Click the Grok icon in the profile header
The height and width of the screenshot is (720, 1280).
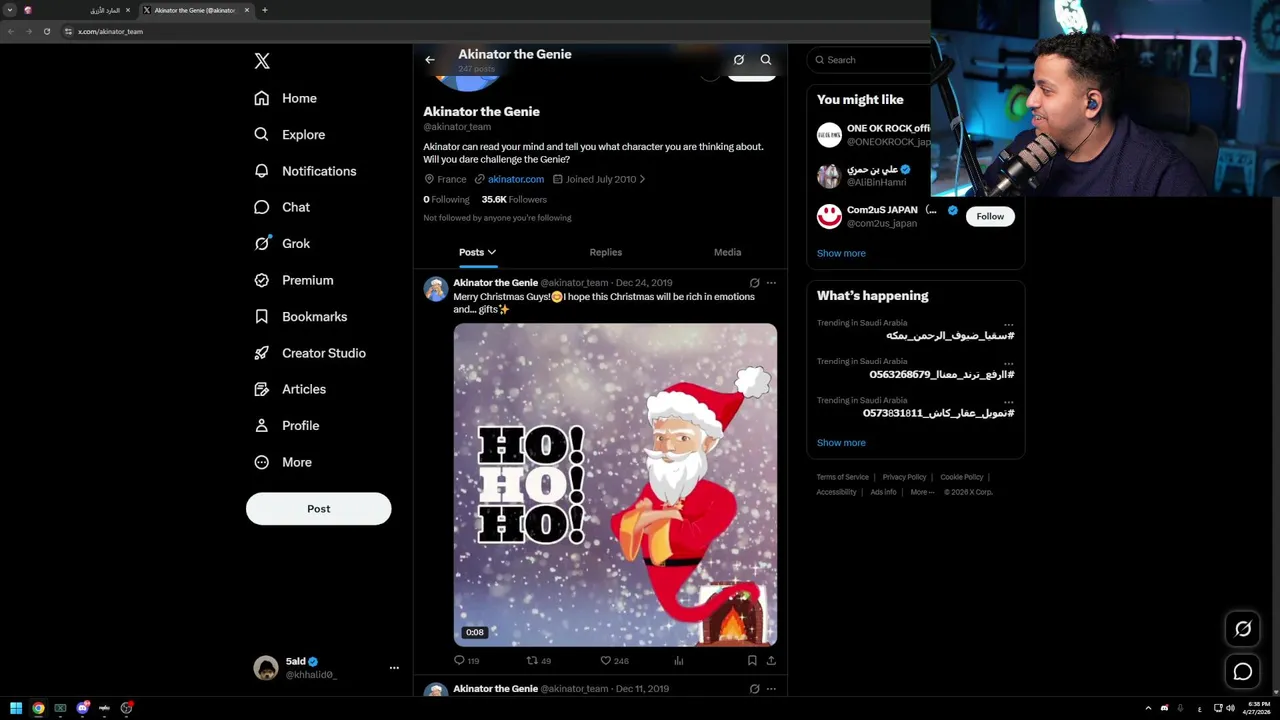(739, 60)
